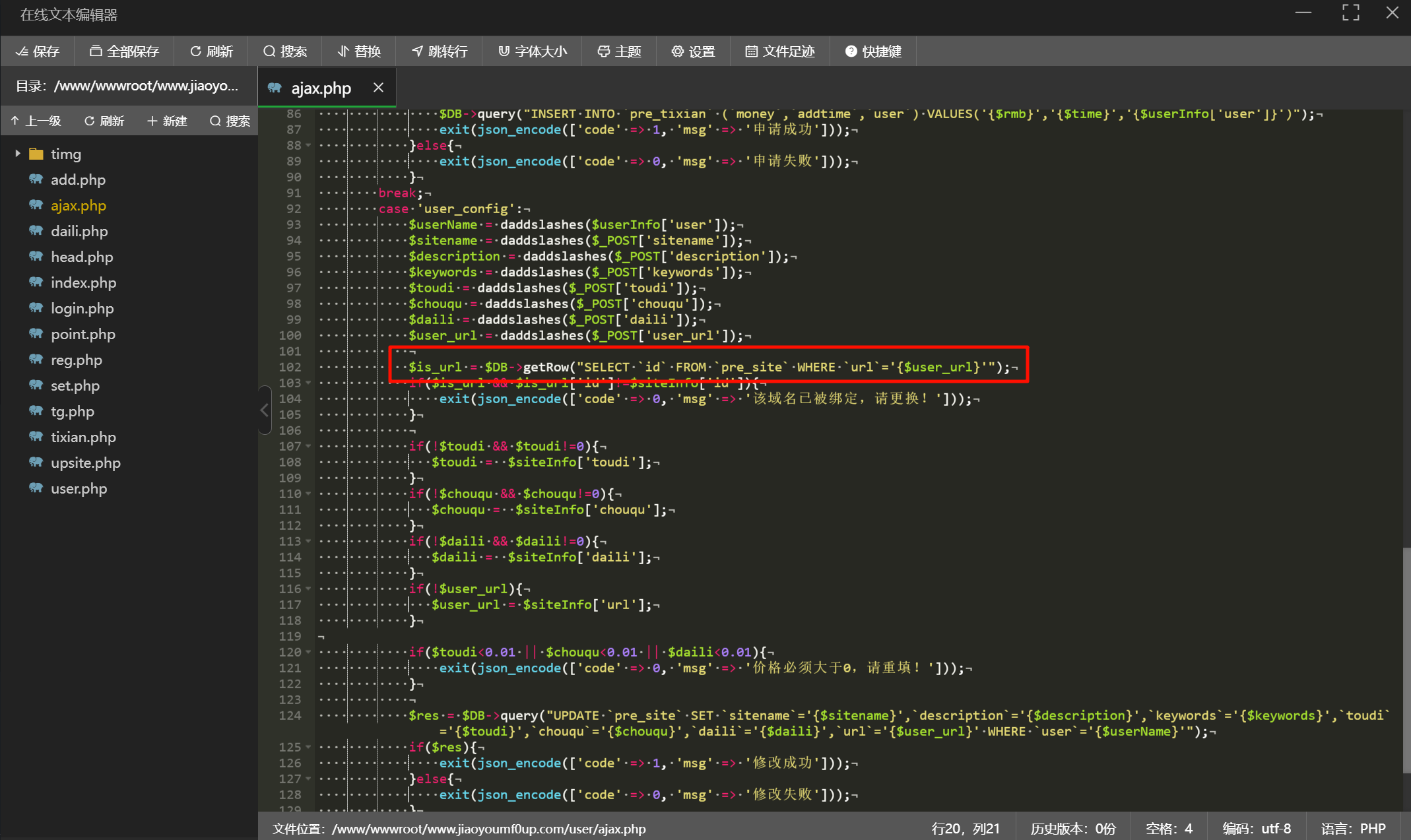Fold the code block at line 103
This screenshot has height=840, width=1411.
tap(308, 383)
